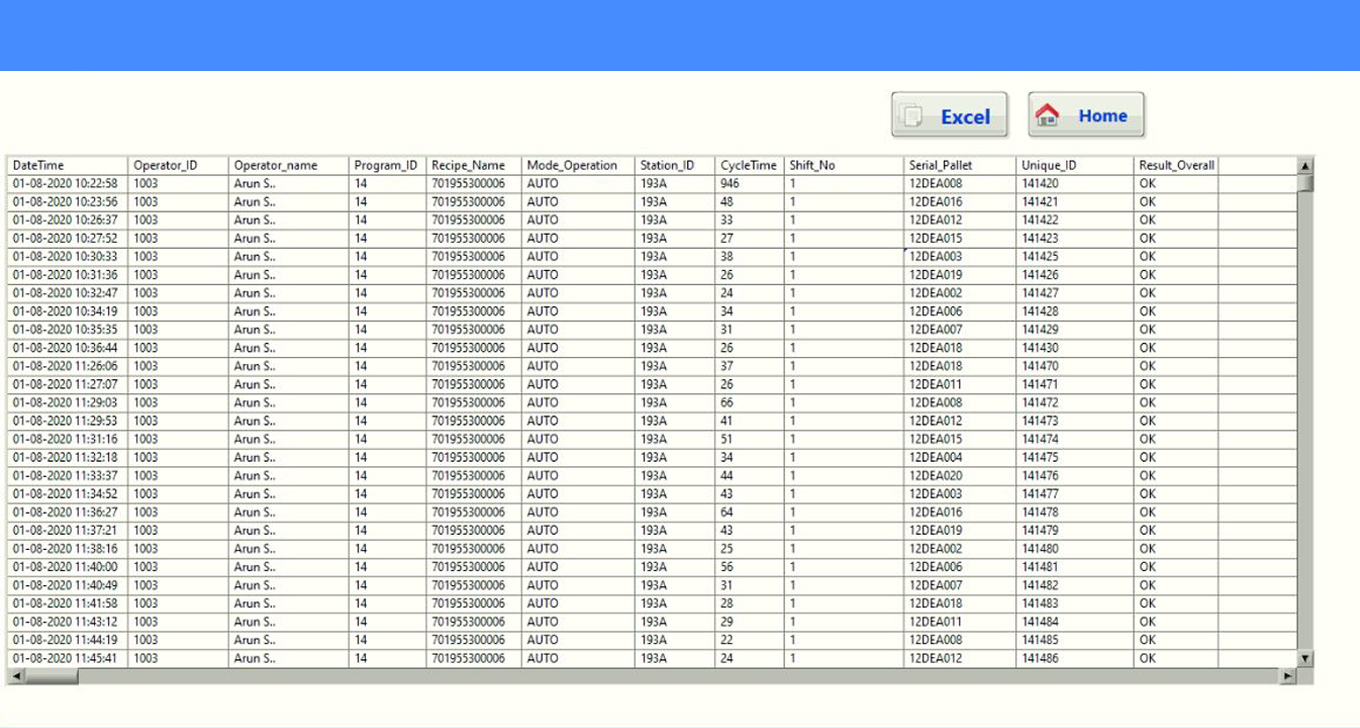This screenshot has height=728, width=1360.
Task: Select the Serial_Pallet column header
Action: tap(960, 165)
